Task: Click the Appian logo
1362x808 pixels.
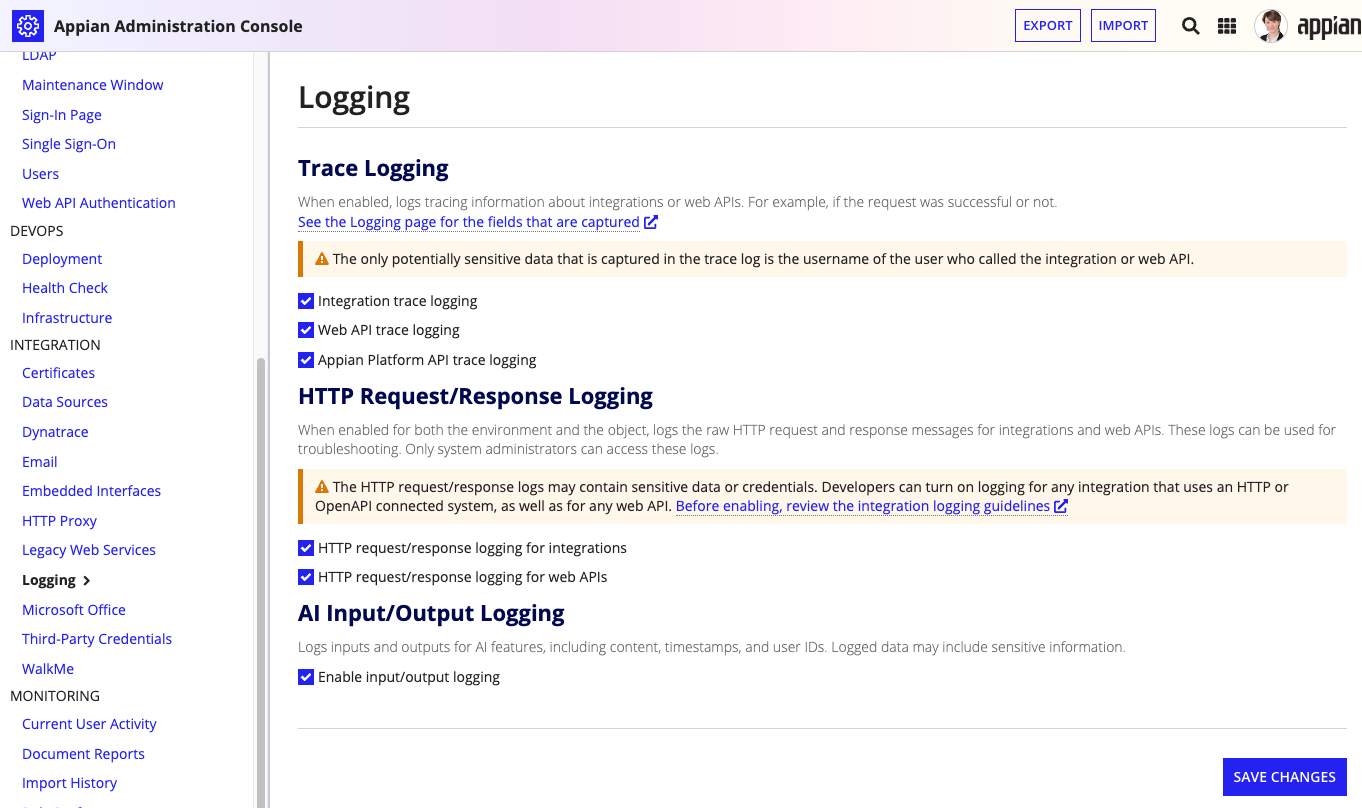Action: point(1329,27)
